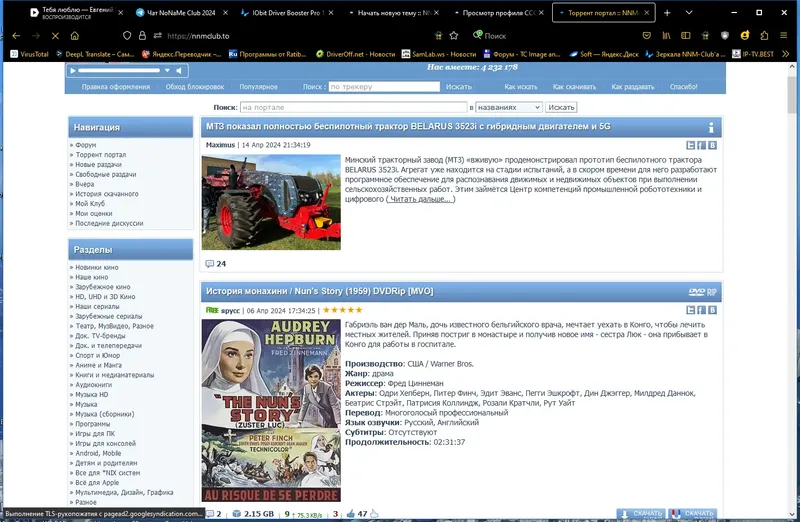Open Аудиокниги section in Разделы
The height and width of the screenshot is (522, 800).
[93, 385]
